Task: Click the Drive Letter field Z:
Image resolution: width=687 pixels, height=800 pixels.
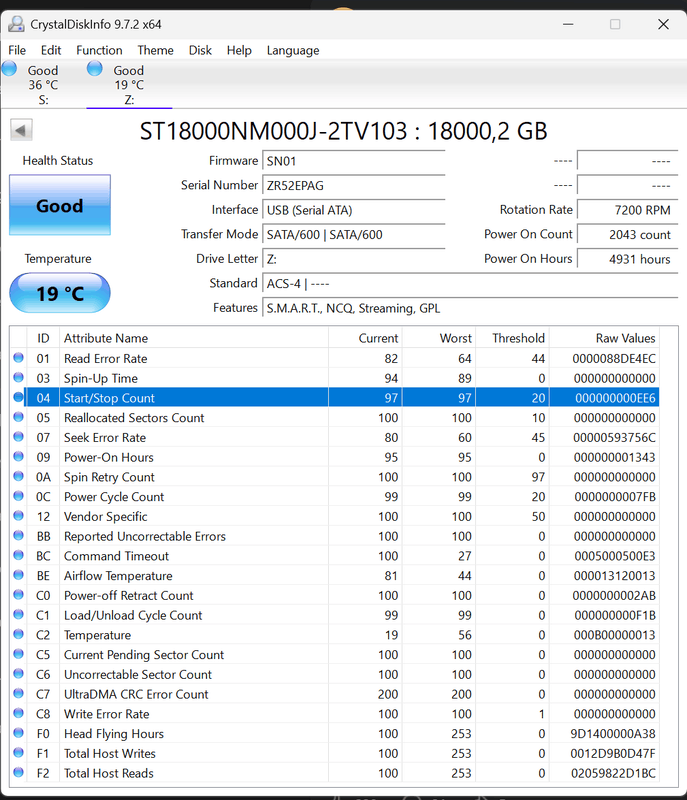Action: click(353, 259)
